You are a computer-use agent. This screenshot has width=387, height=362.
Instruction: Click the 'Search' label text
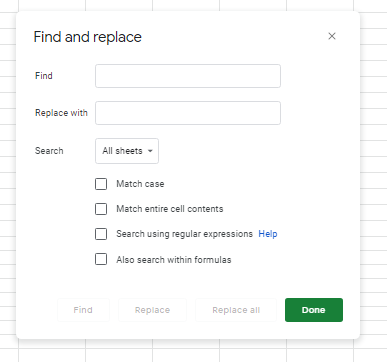click(x=49, y=151)
